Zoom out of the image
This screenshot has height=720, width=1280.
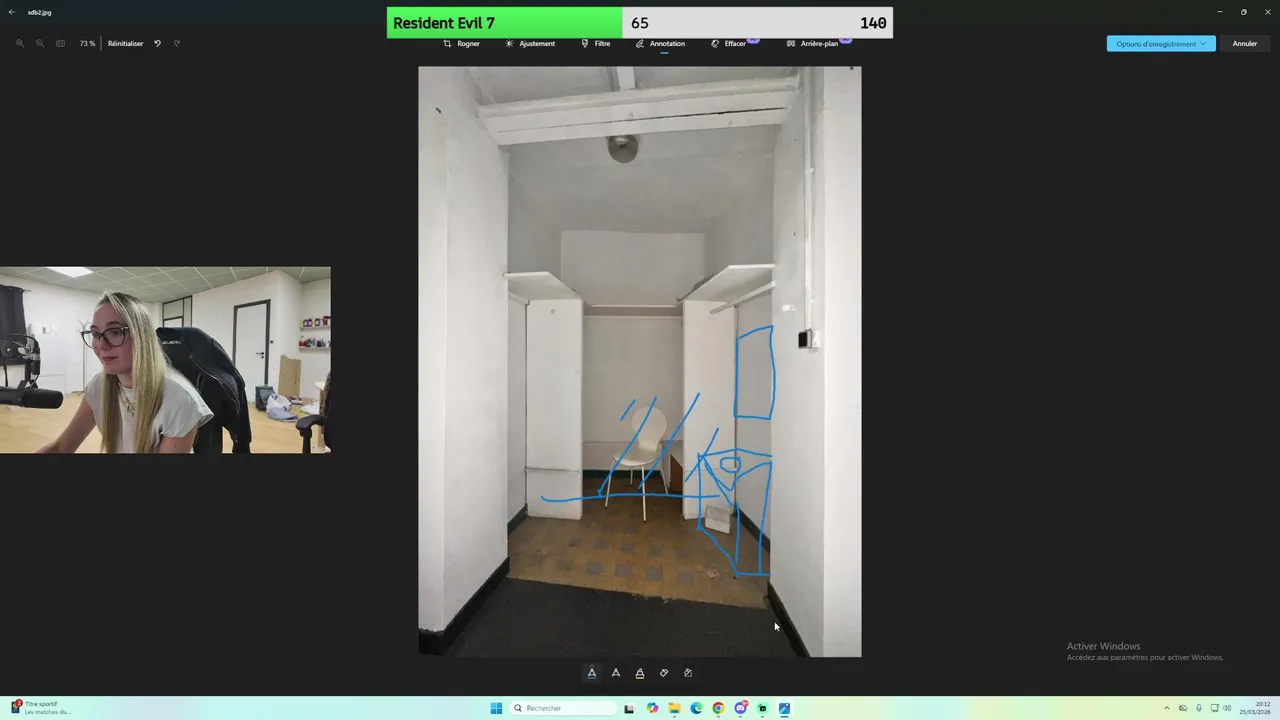(40, 44)
